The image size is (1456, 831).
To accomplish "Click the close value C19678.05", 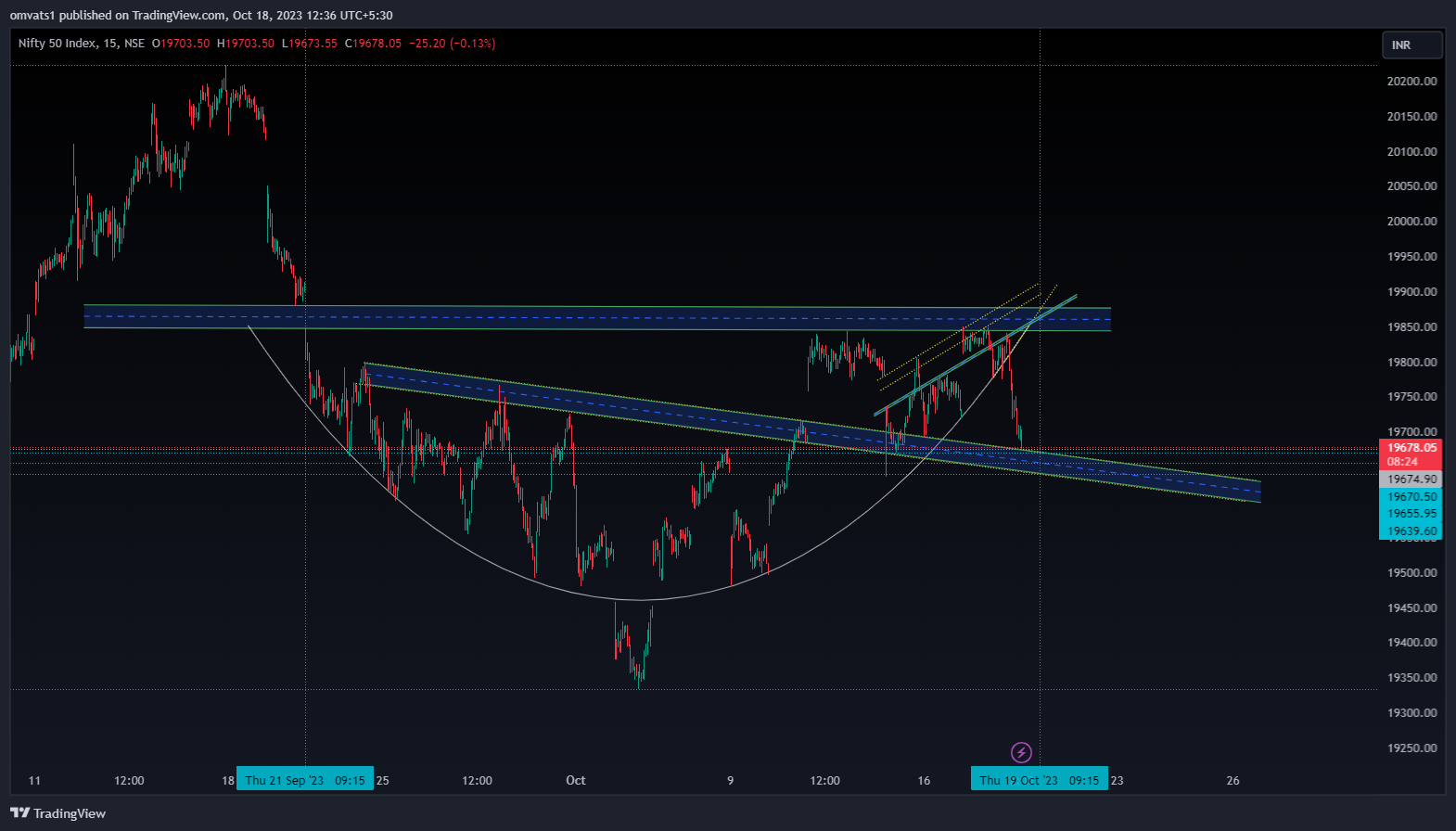I will click(373, 44).
